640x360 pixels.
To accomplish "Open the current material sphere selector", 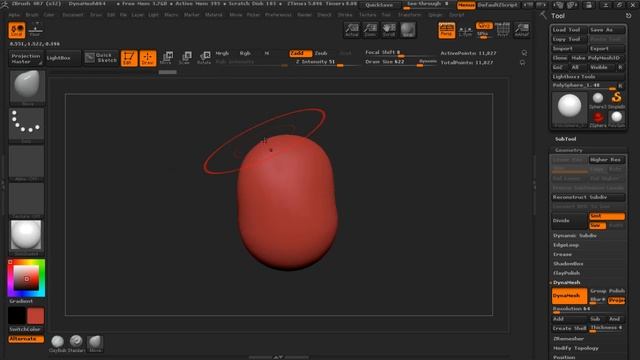I will click(x=27, y=236).
